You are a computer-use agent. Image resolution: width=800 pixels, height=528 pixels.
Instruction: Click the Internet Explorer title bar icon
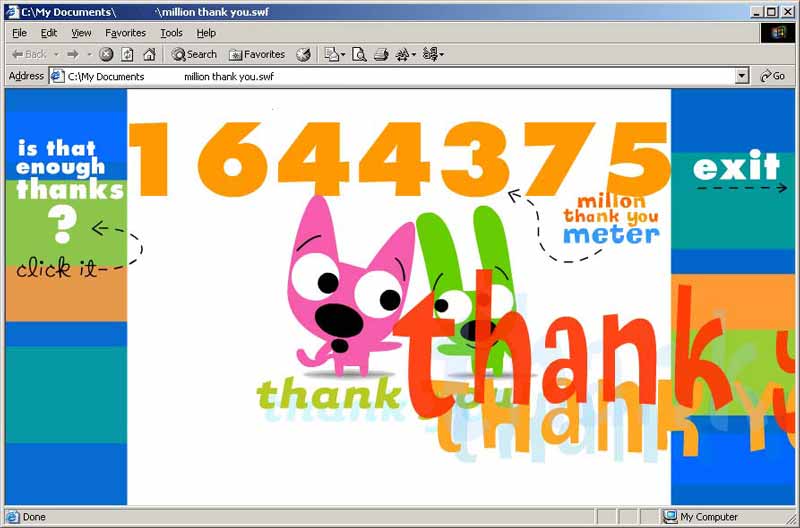[12, 12]
